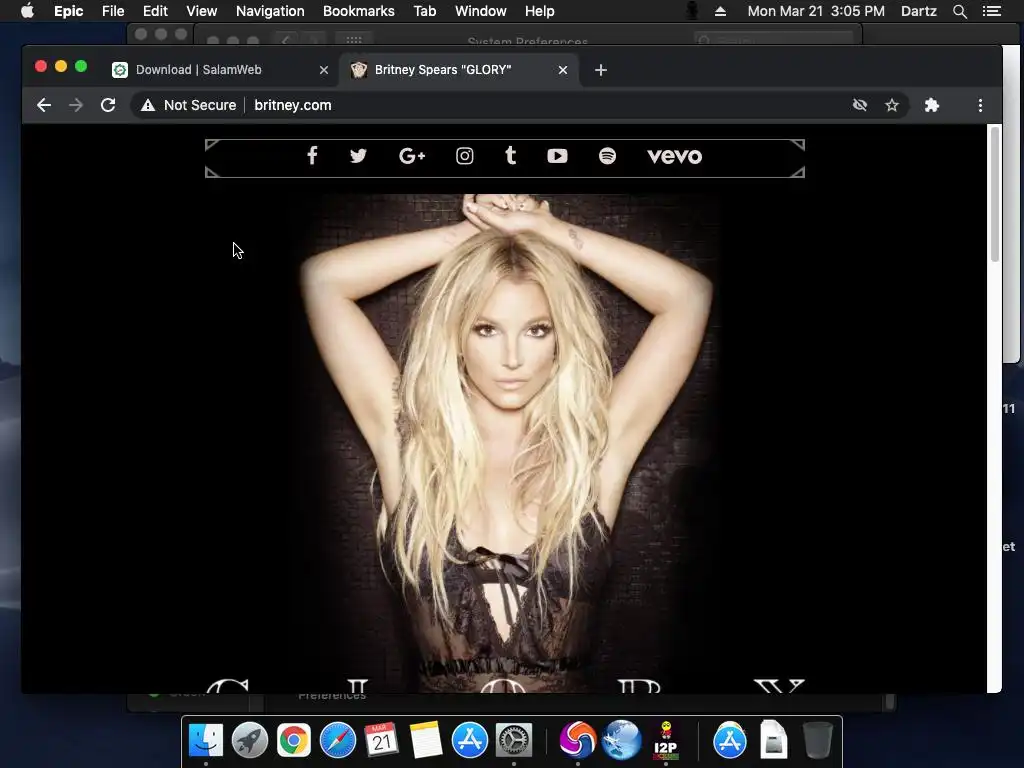Open the Trash in the Dock
The image size is (1024, 768).
pyautogui.click(x=817, y=740)
